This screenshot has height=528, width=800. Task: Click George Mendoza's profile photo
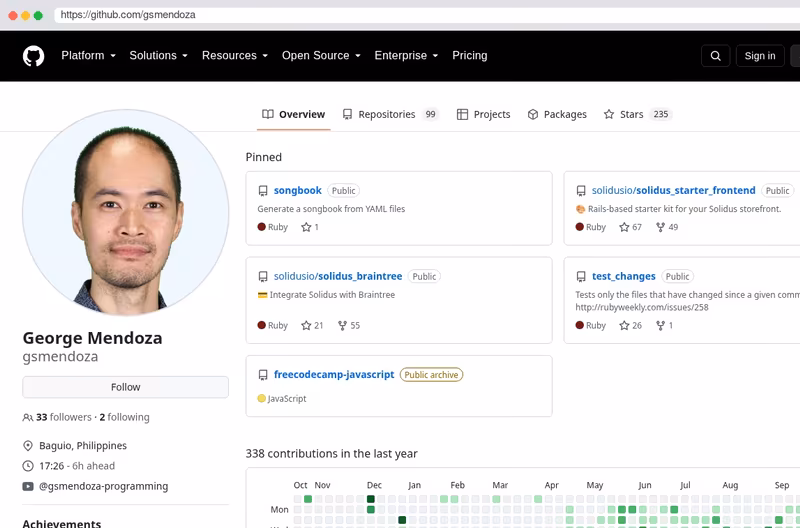point(126,212)
